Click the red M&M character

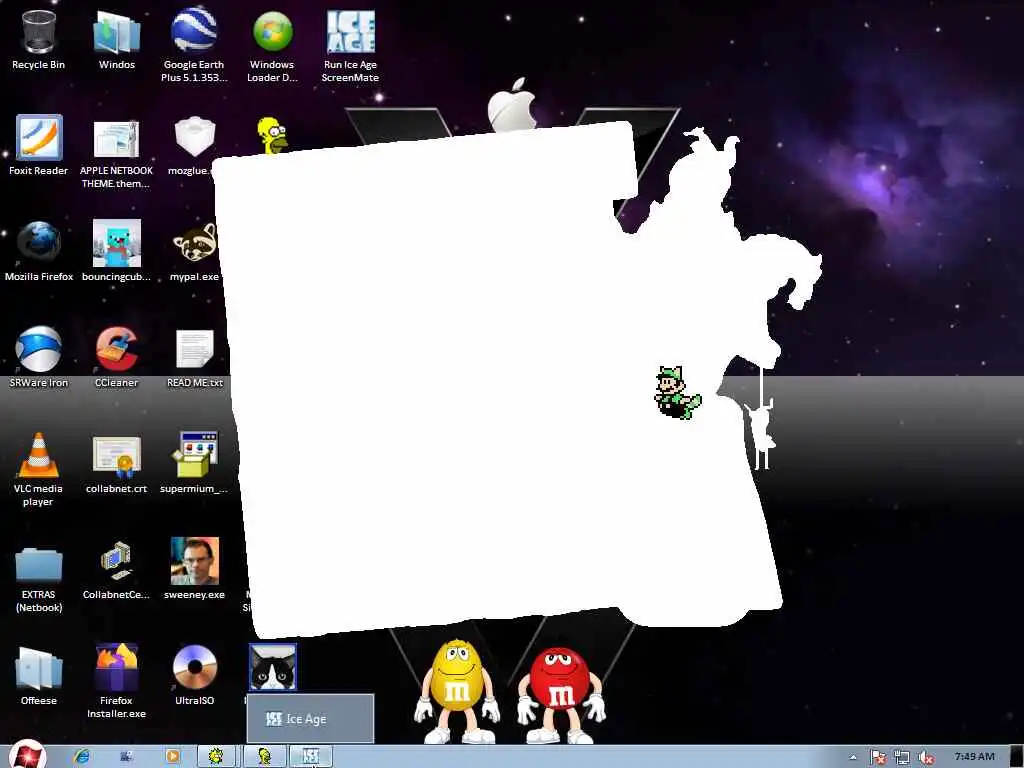click(561, 695)
